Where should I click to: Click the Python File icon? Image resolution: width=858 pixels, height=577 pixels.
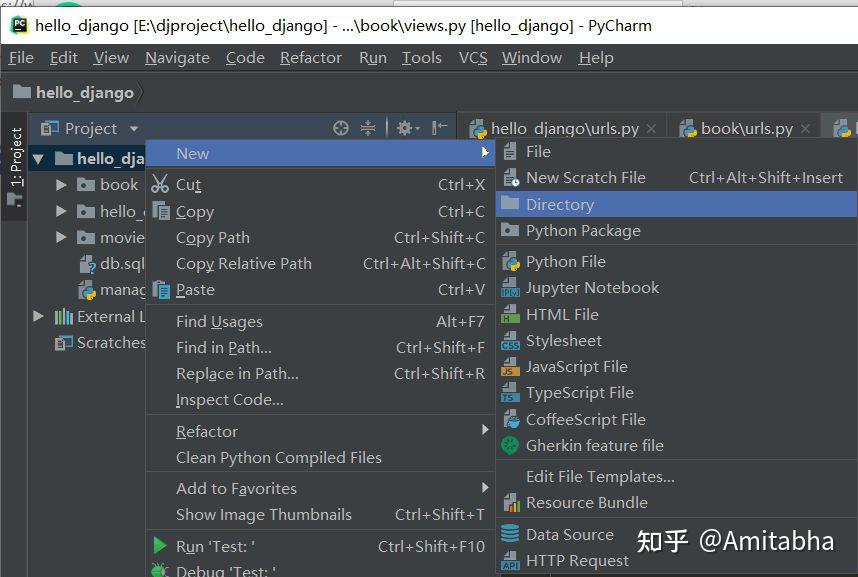[511, 262]
